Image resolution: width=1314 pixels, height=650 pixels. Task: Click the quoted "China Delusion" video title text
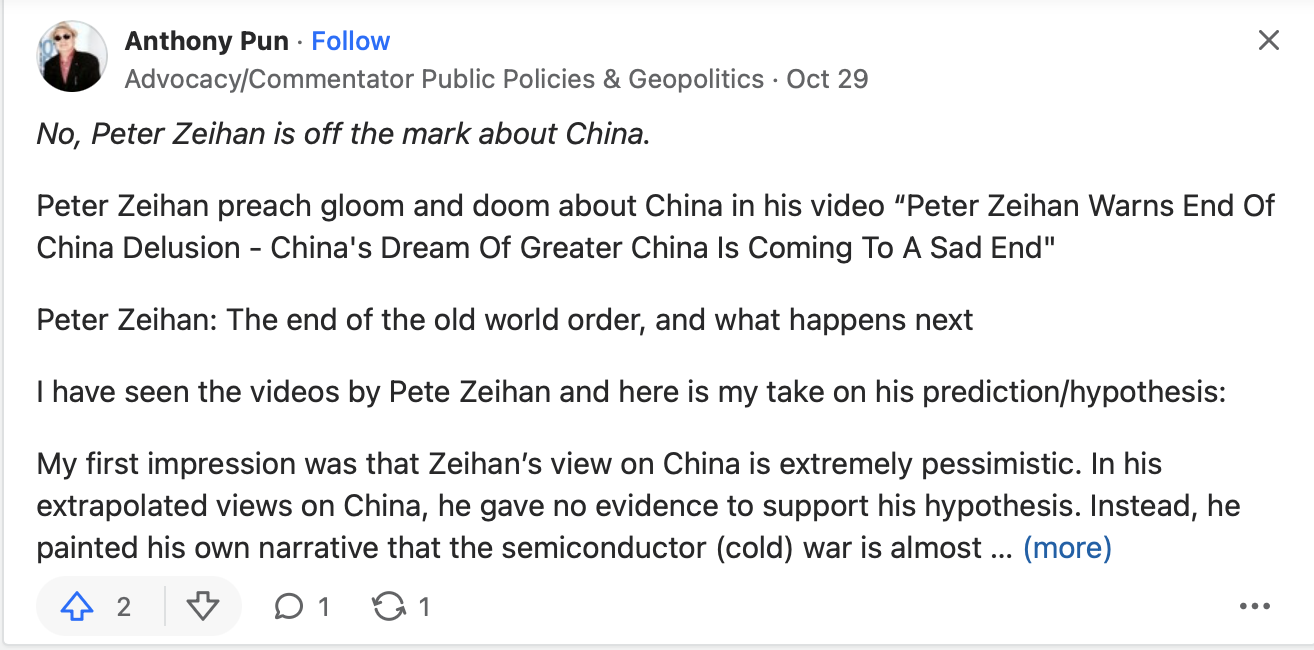[545, 248]
